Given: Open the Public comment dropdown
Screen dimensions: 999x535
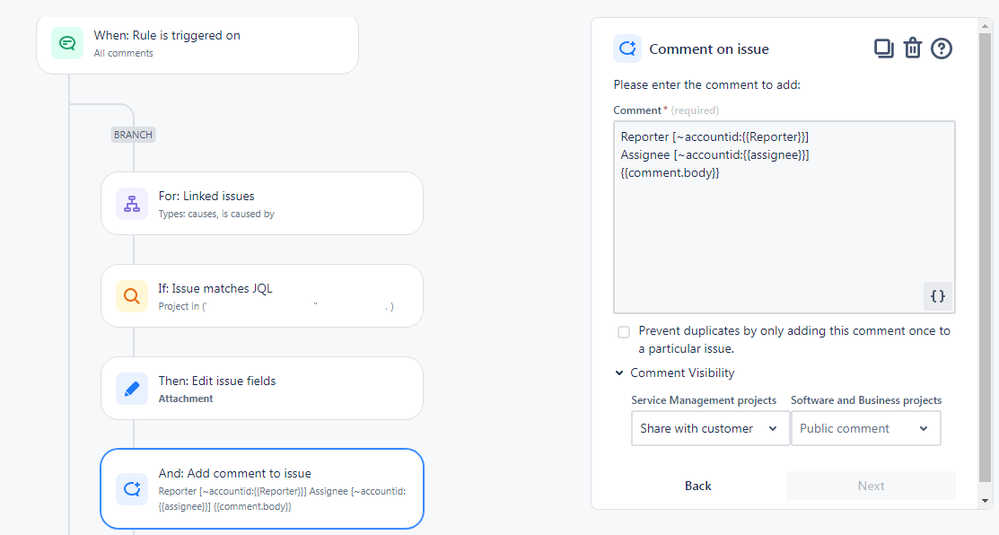Looking at the screenshot, I should tap(865, 428).
